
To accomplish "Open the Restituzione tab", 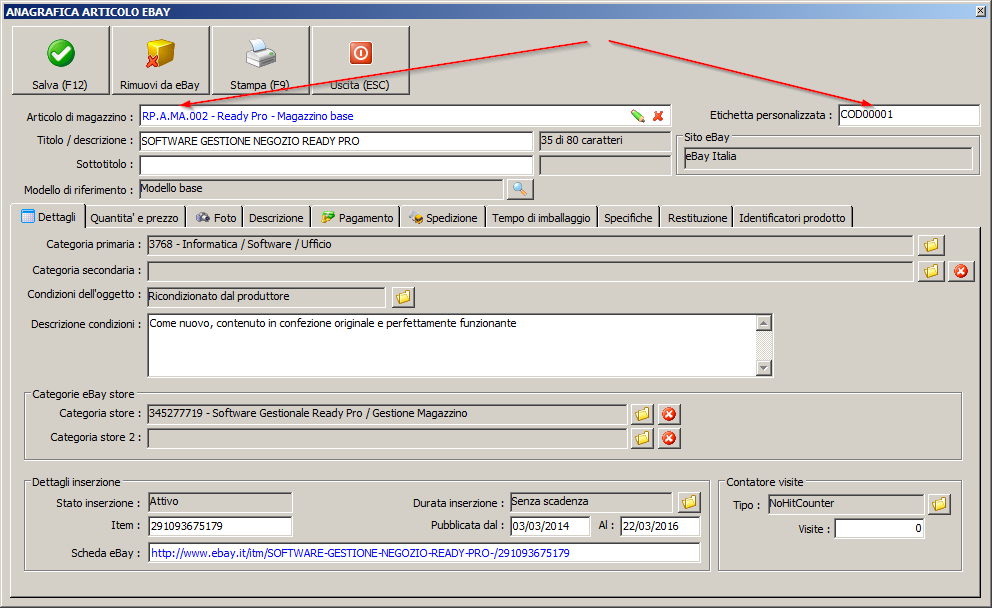I will [x=697, y=218].
